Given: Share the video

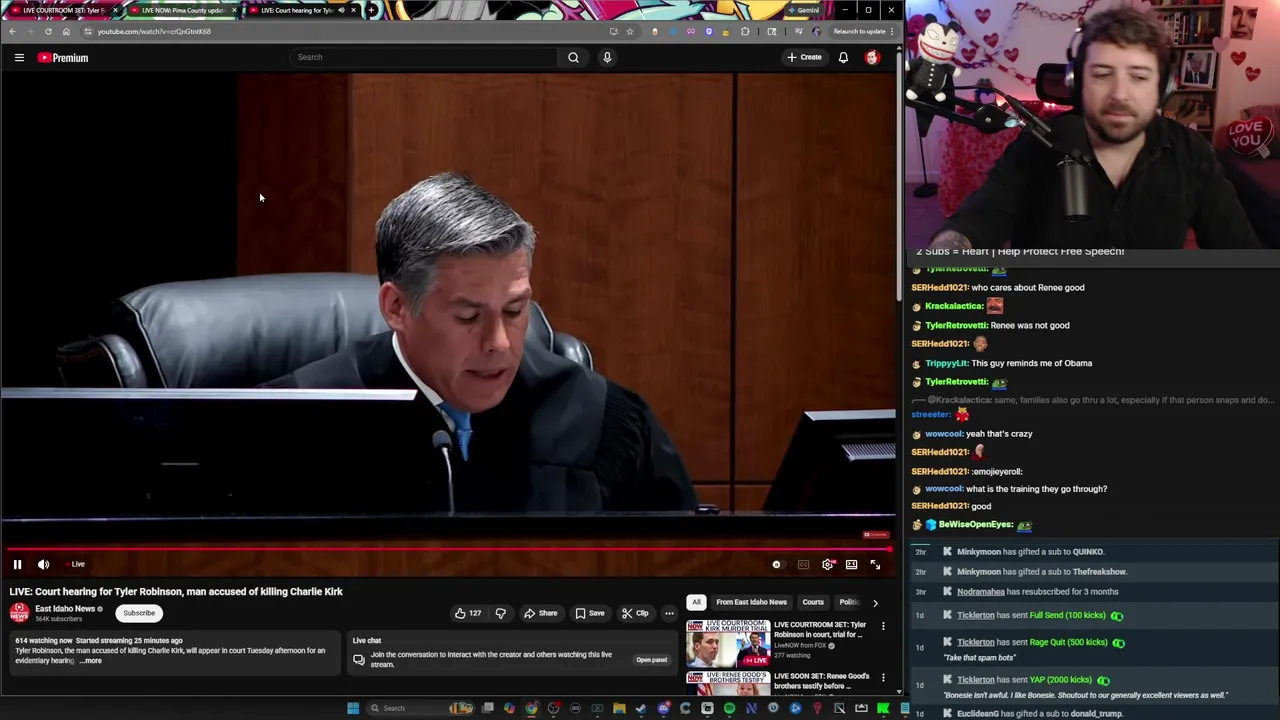Looking at the screenshot, I should click(x=541, y=613).
